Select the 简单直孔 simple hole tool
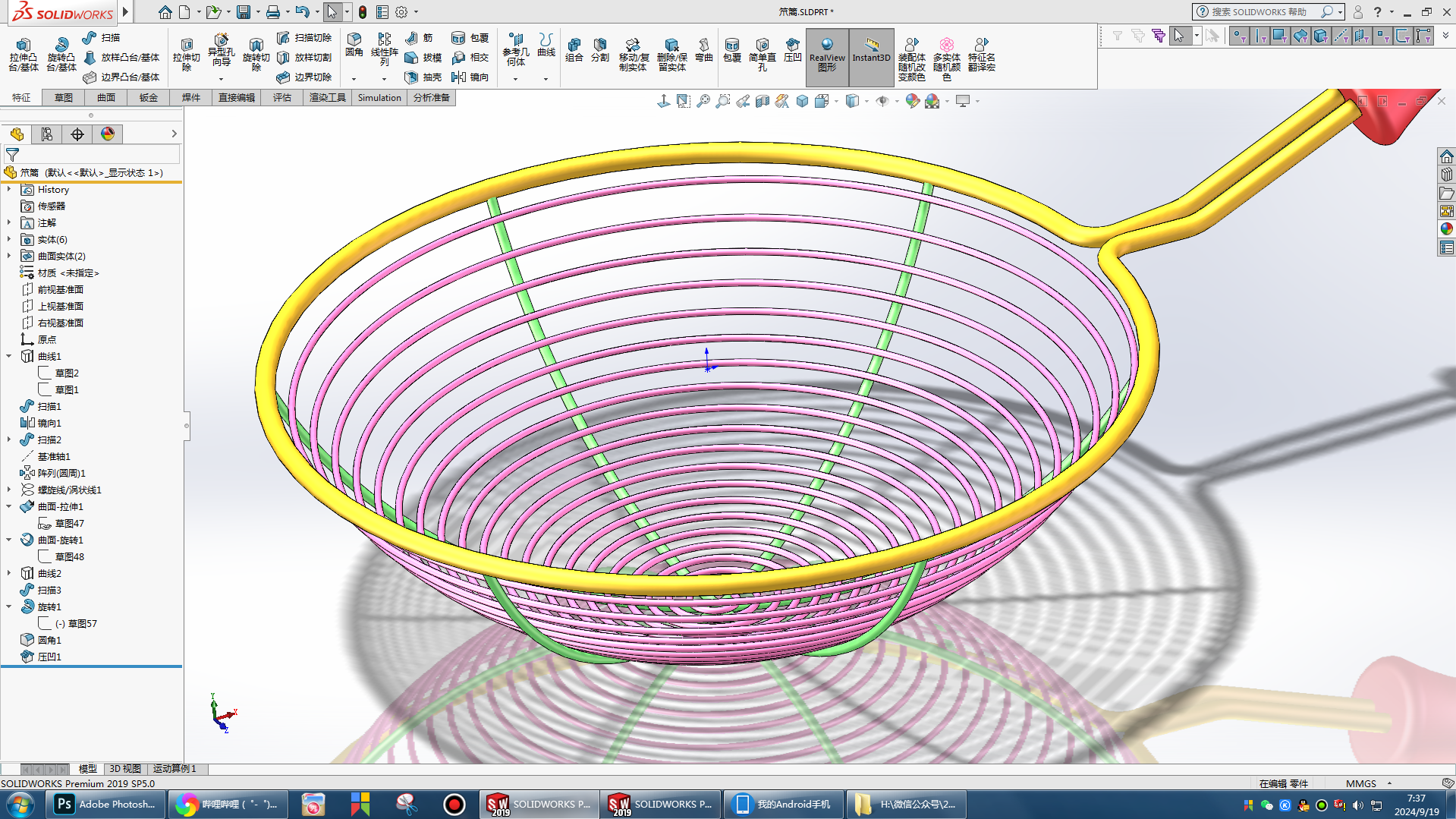Image resolution: width=1456 pixels, height=819 pixels. pos(763,55)
